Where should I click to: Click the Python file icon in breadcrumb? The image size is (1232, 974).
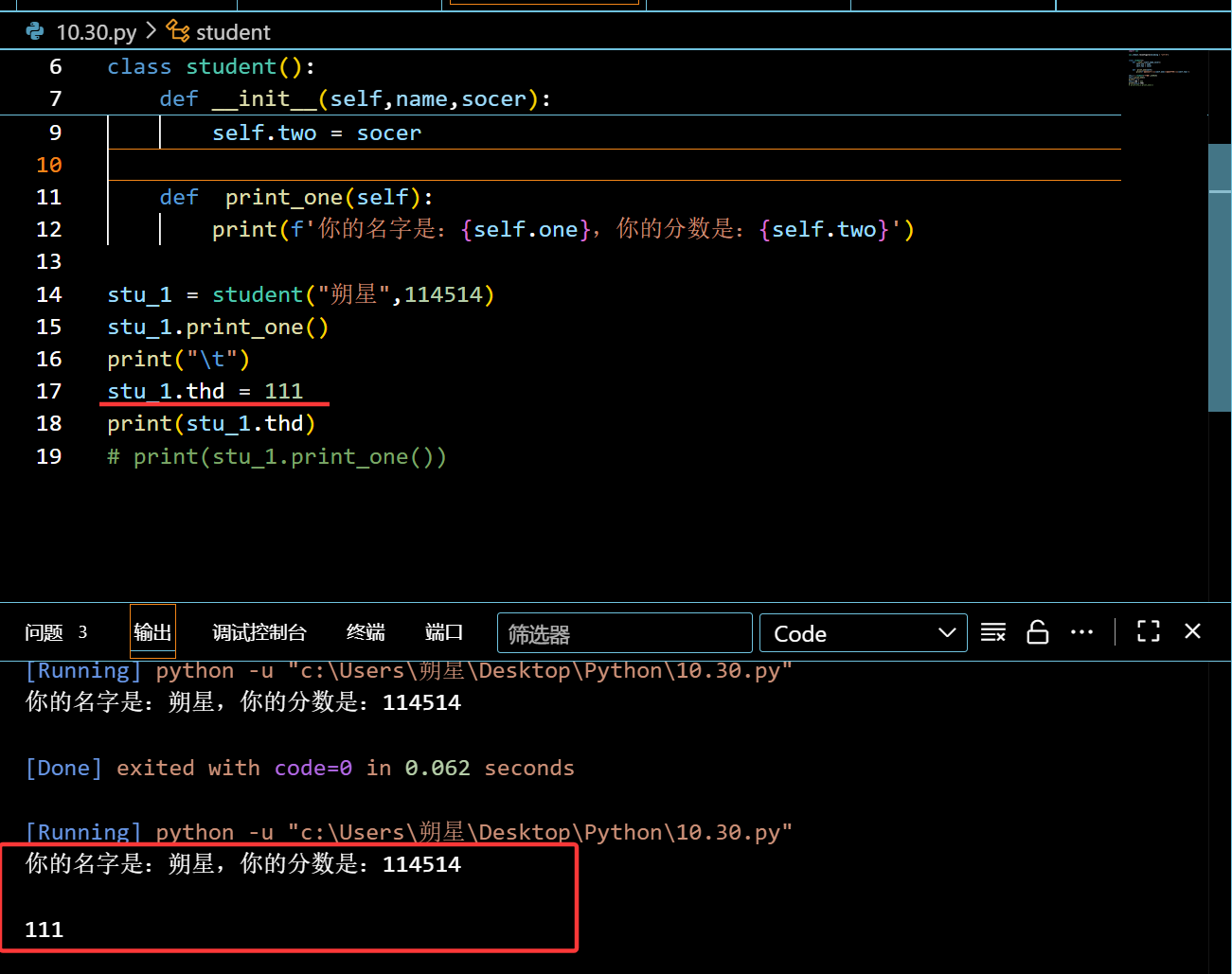point(35,32)
